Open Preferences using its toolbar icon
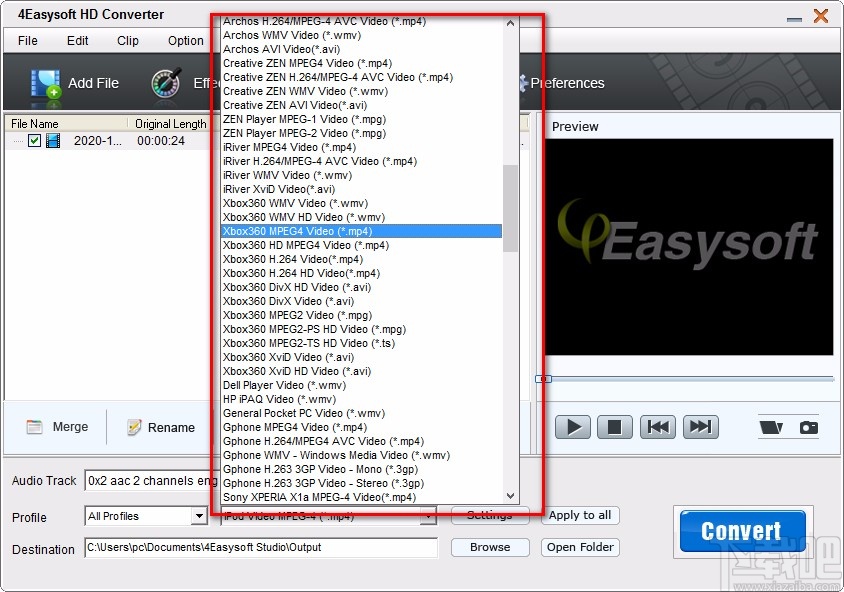 [x=525, y=84]
